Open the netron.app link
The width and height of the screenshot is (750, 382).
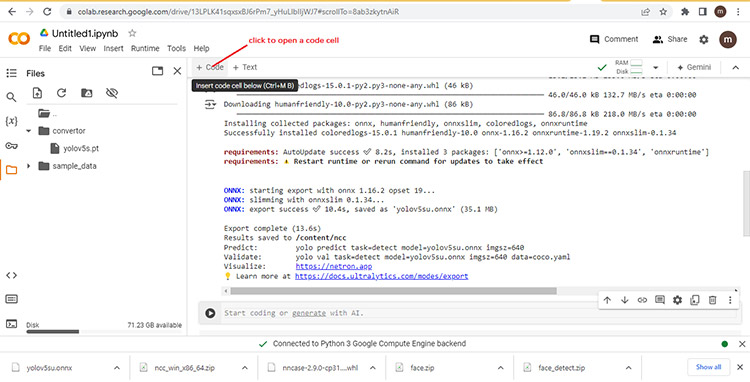click(x=333, y=267)
